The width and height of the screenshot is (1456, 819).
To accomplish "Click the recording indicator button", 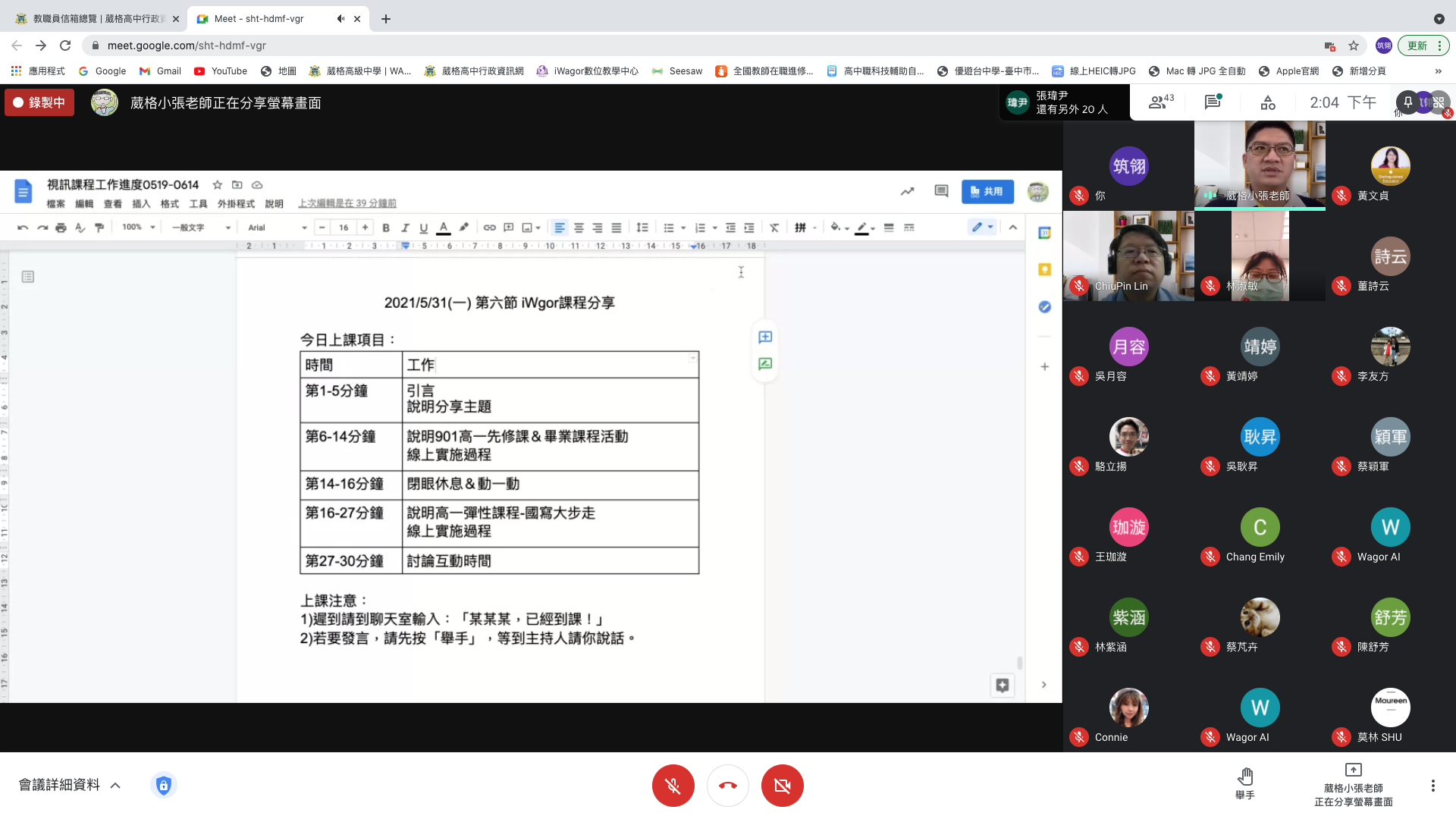I will point(39,102).
